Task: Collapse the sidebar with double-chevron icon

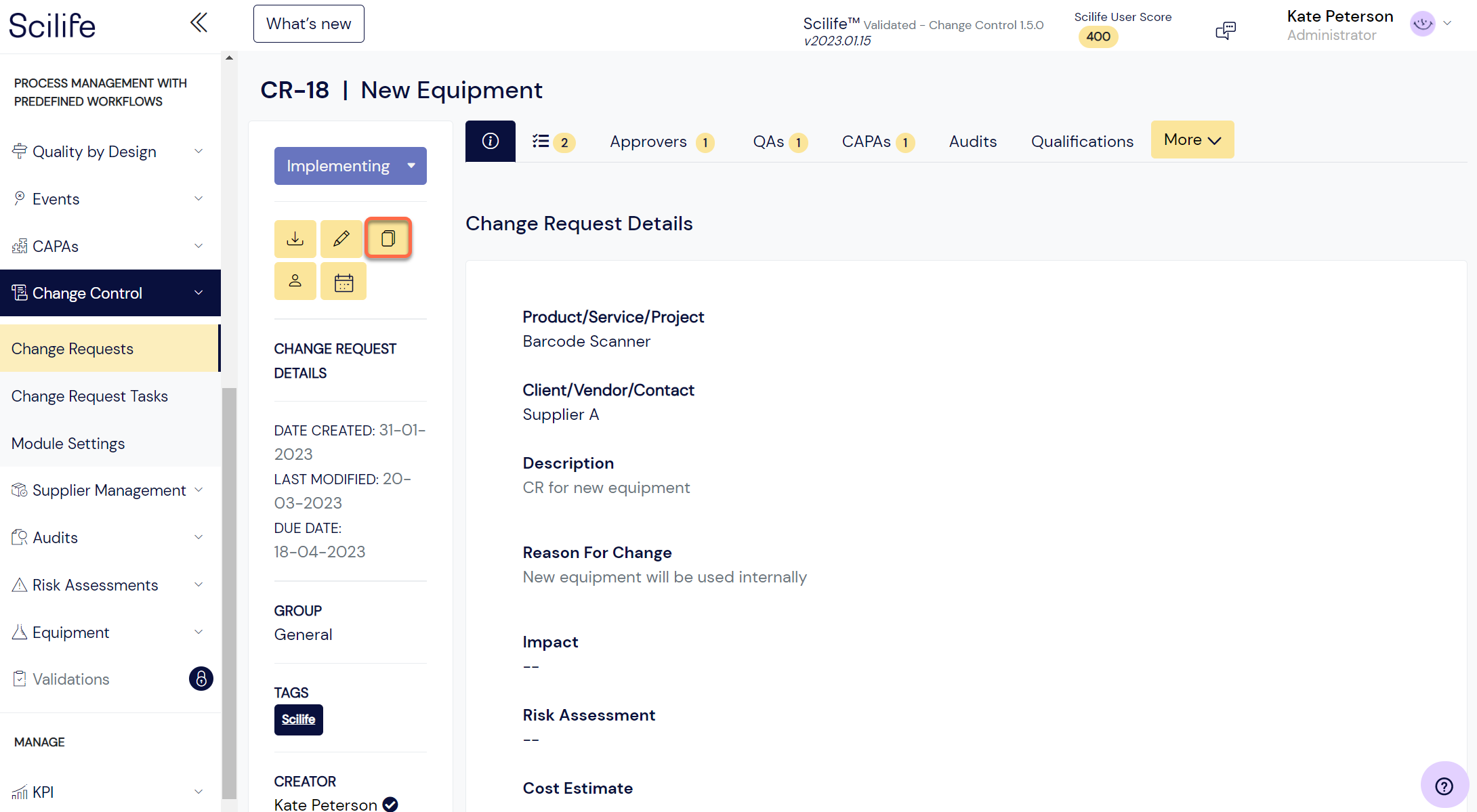Action: (x=199, y=23)
